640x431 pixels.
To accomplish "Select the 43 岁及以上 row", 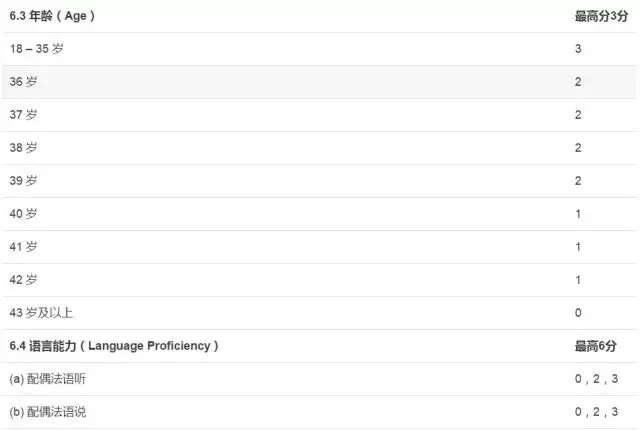I will coord(320,313).
